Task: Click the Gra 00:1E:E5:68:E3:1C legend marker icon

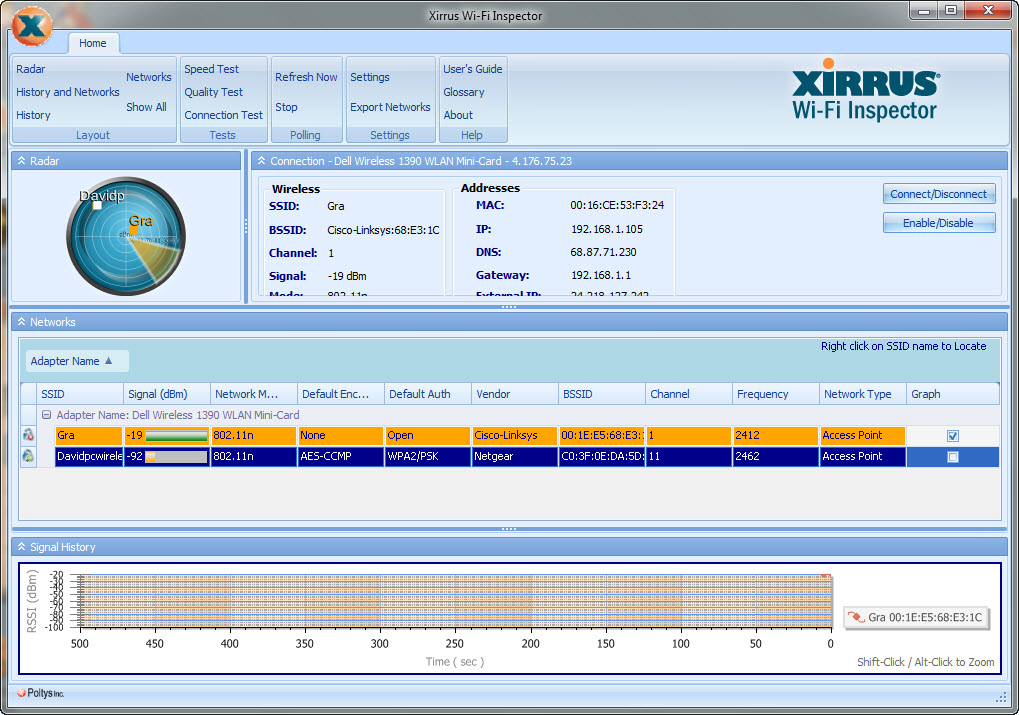Action: click(857, 618)
